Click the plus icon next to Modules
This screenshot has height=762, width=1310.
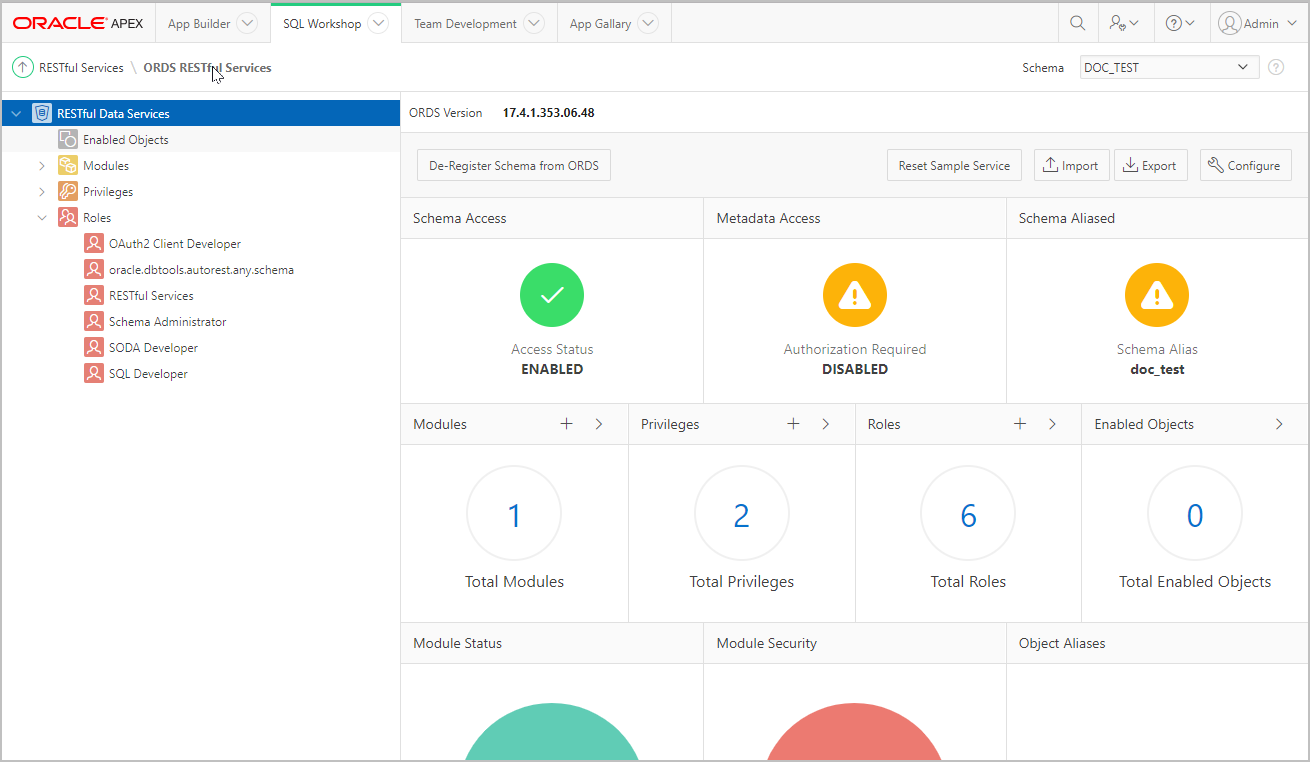pos(566,424)
